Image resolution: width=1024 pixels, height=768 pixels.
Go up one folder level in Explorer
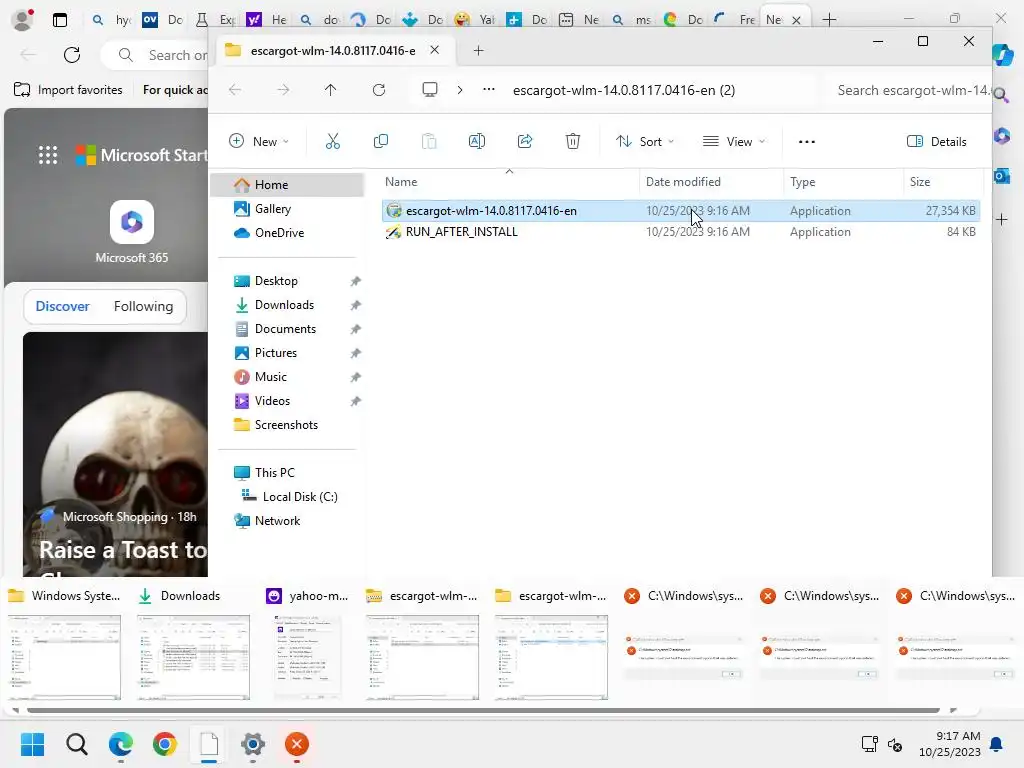330,90
